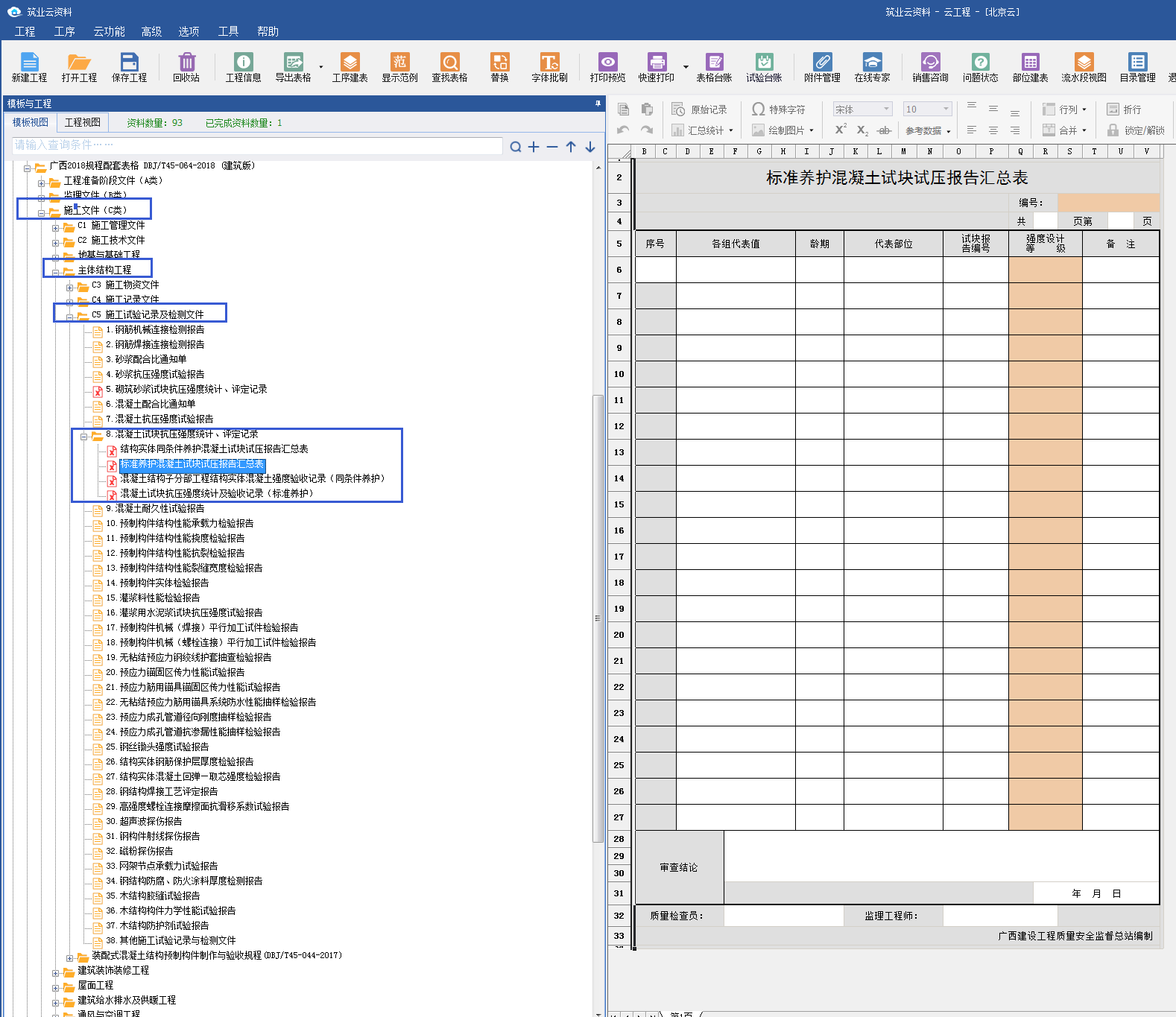This screenshot has height=1017, width=1176.
Task: Click the 请输入查询条件 search field
Action: click(257, 145)
